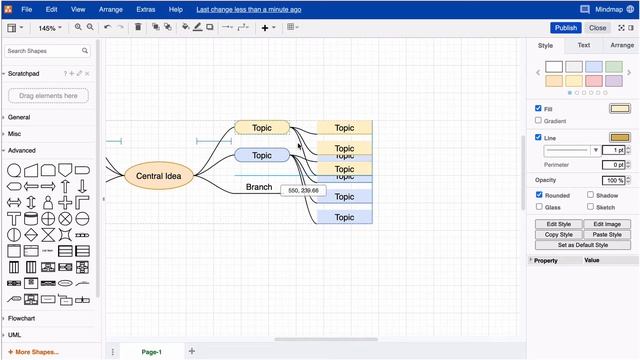The width and height of the screenshot is (640, 360).
Task: Open the Edit menu
Action: 51,9
